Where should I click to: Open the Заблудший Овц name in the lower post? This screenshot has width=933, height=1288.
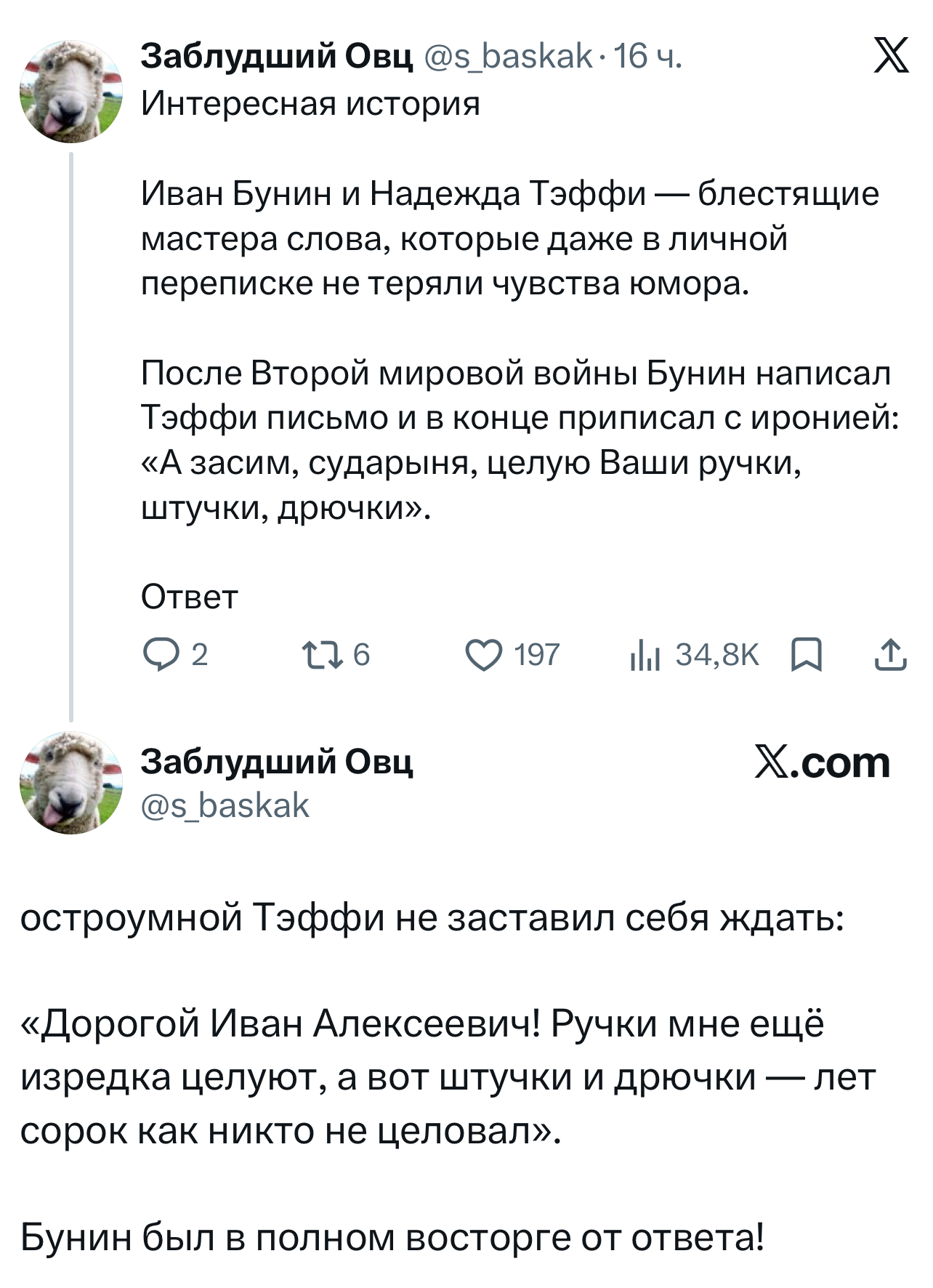[276, 762]
